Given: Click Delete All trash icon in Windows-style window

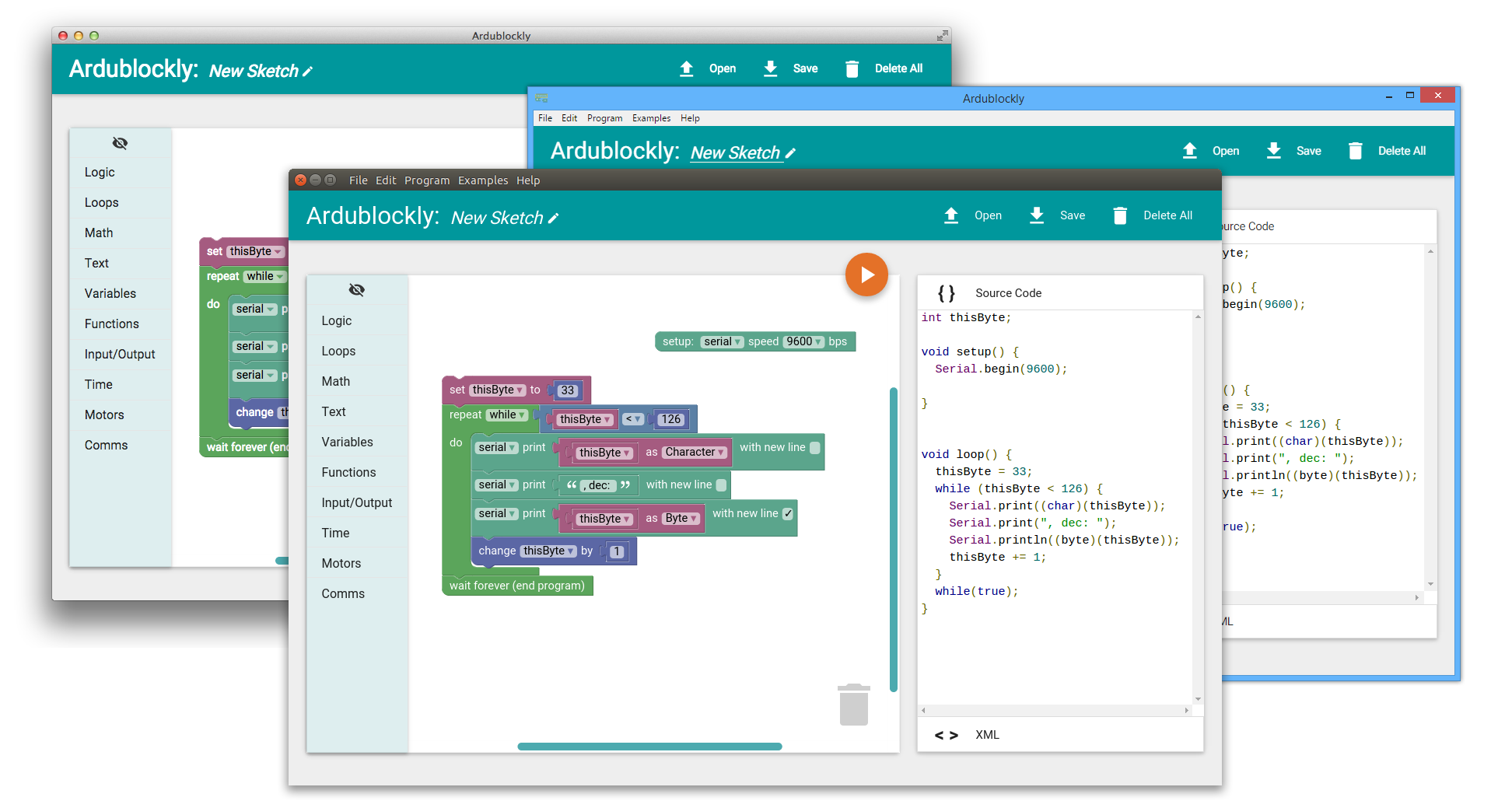Looking at the screenshot, I should tap(1355, 151).
